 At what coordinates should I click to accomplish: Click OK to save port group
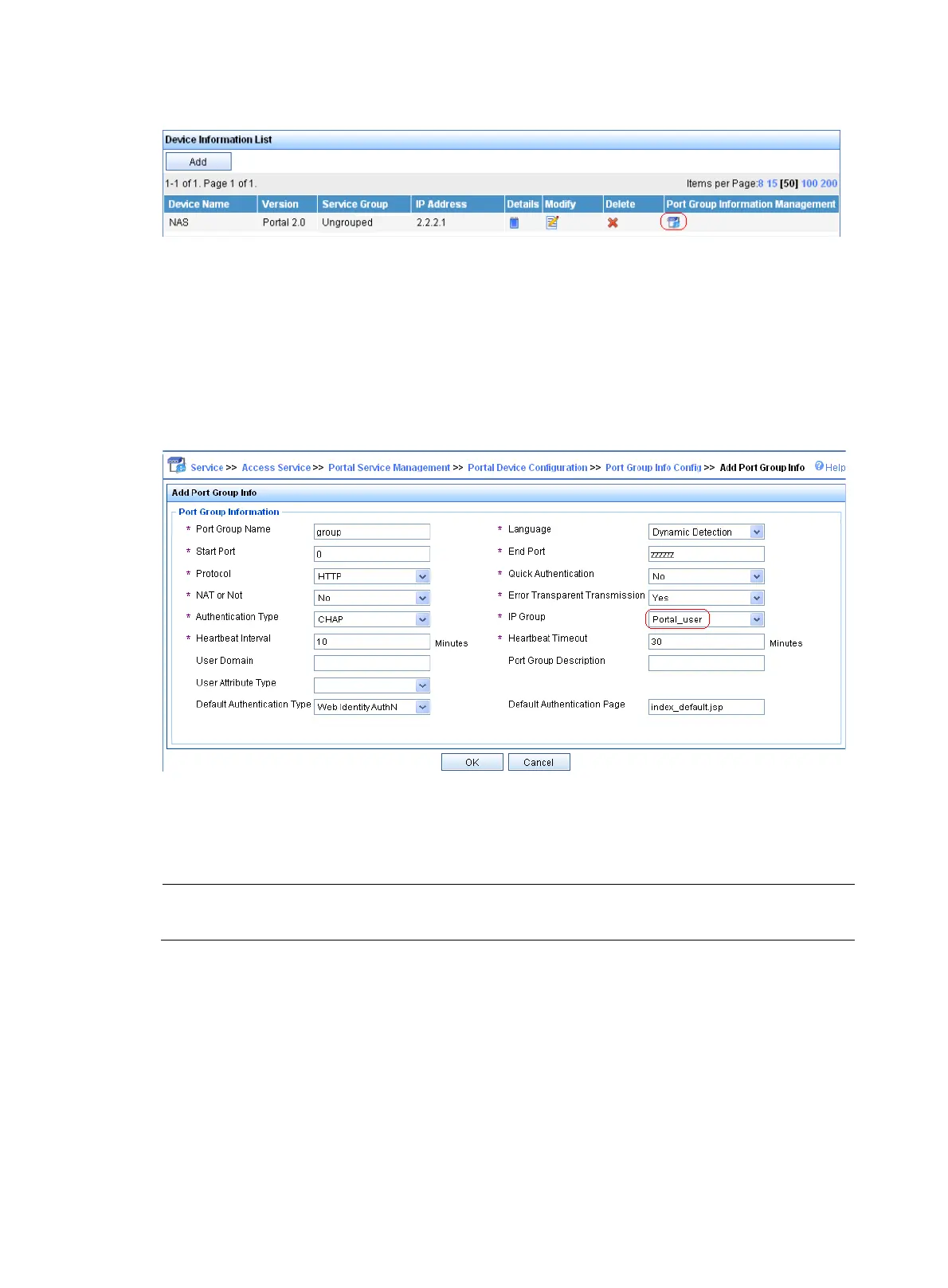472,763
